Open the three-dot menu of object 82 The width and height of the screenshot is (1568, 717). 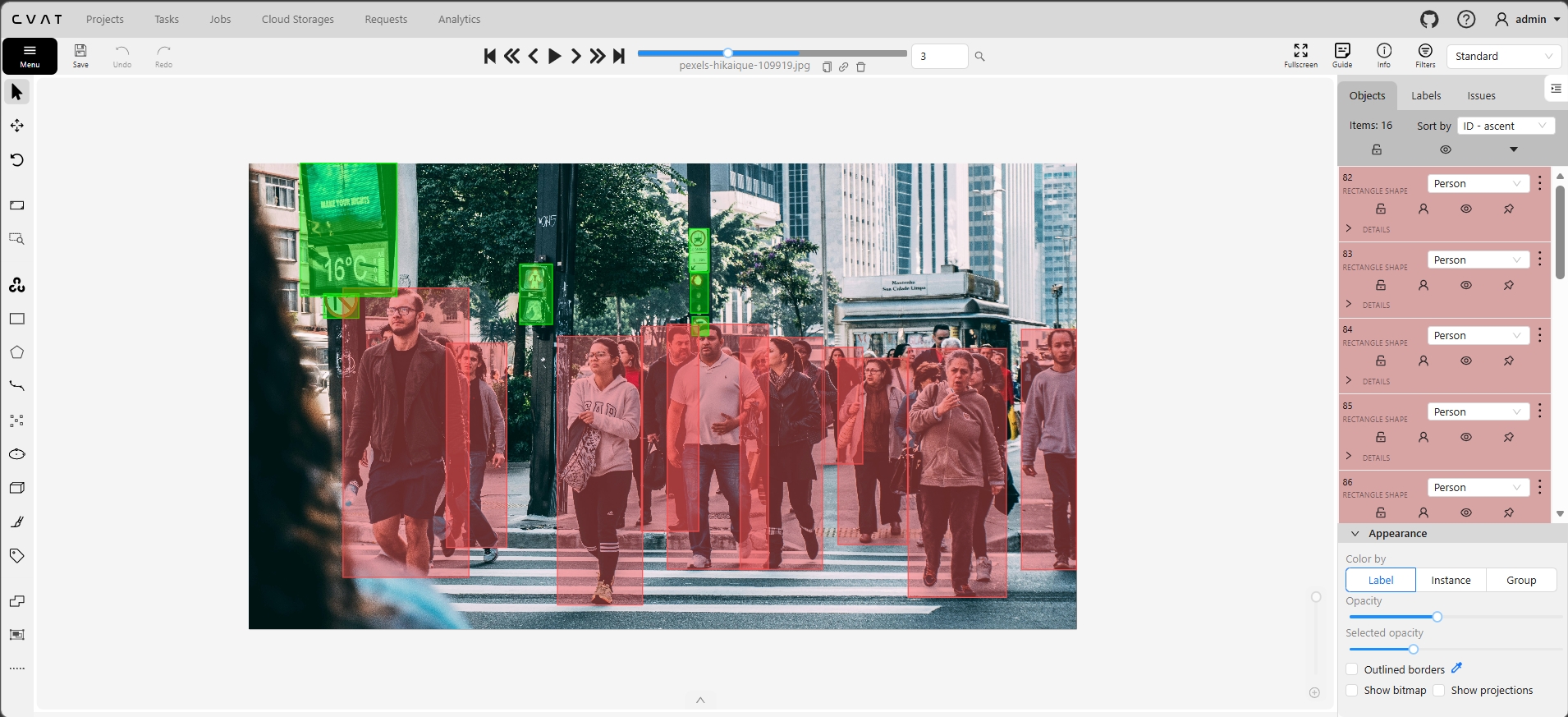tap(1540, 183)
